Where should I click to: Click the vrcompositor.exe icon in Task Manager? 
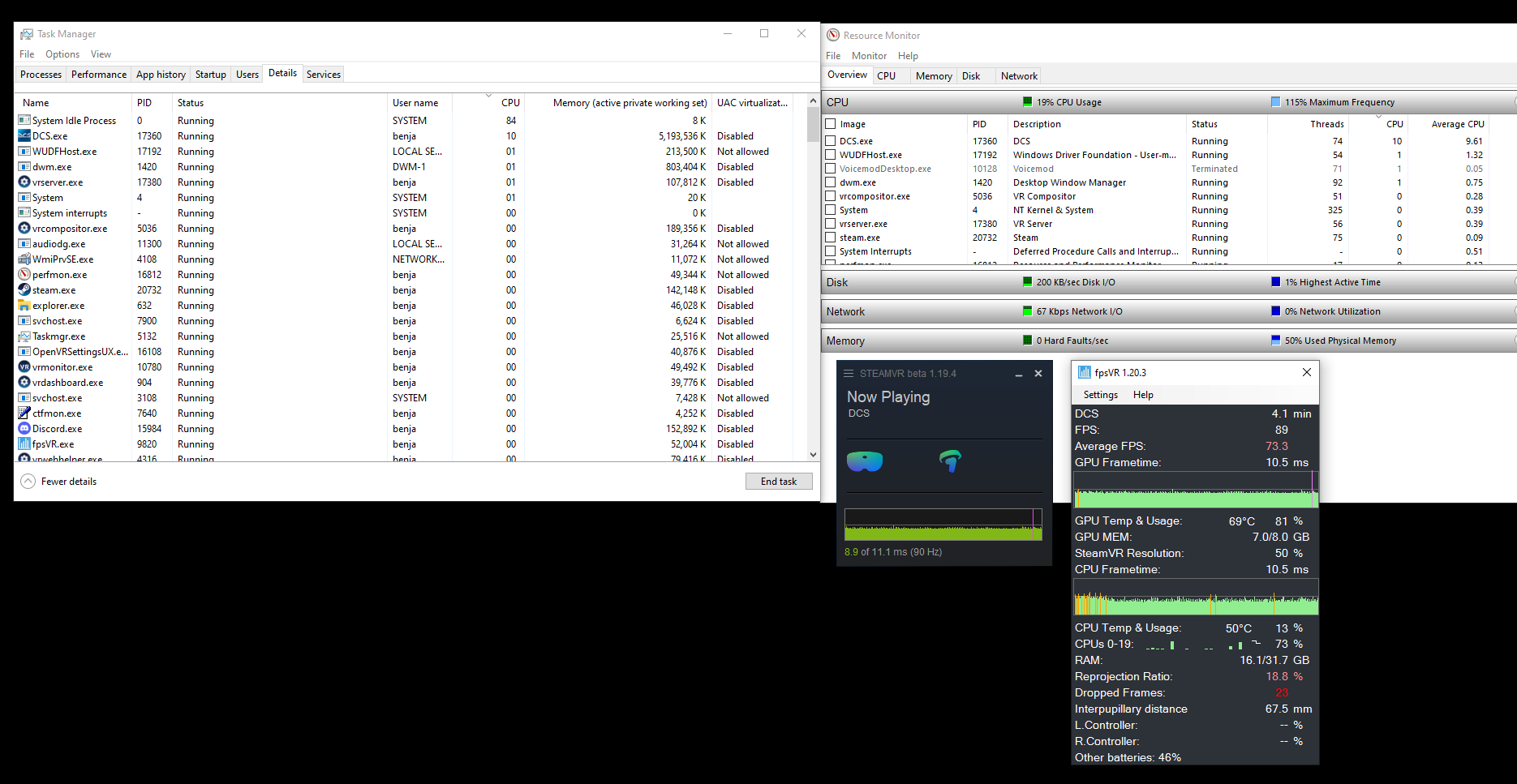click(24, 229)
